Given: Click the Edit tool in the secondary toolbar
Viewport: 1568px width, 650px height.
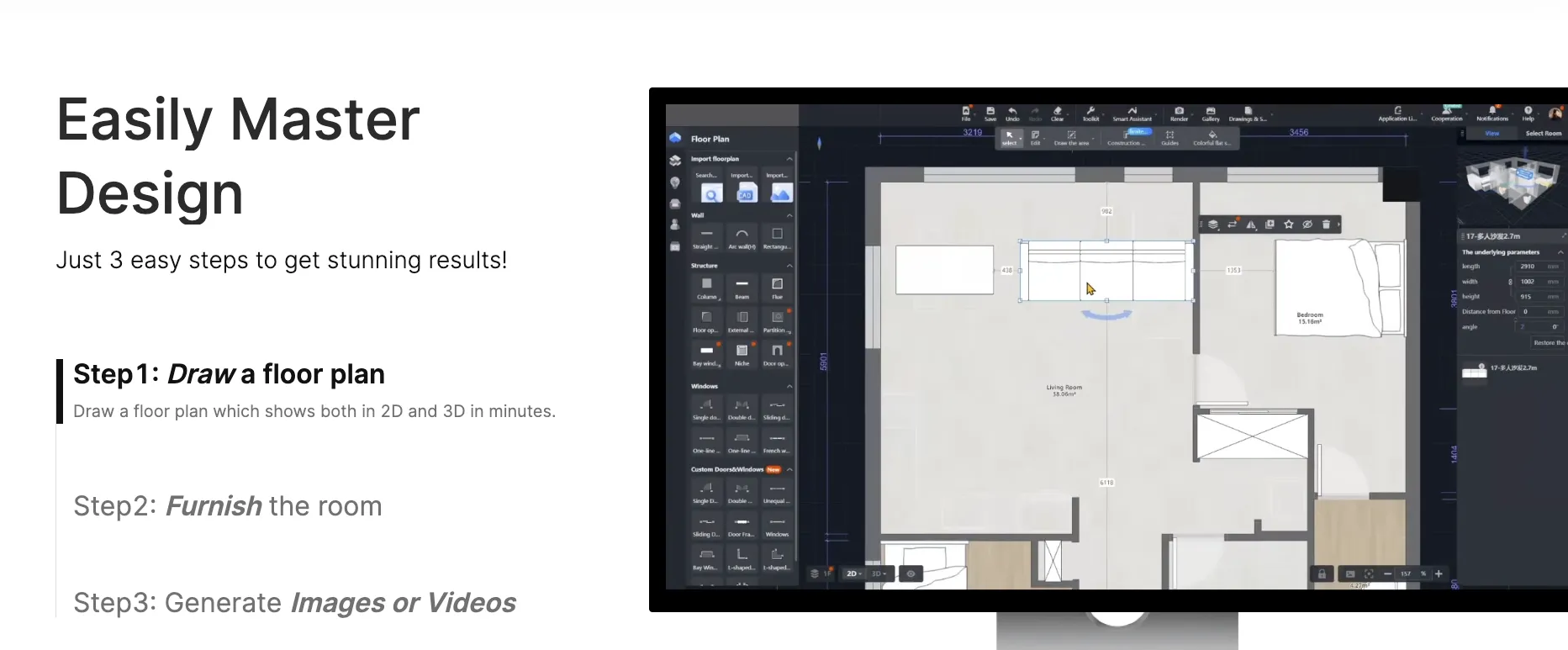Looking at the screenshot, I should pos(1036,138).
